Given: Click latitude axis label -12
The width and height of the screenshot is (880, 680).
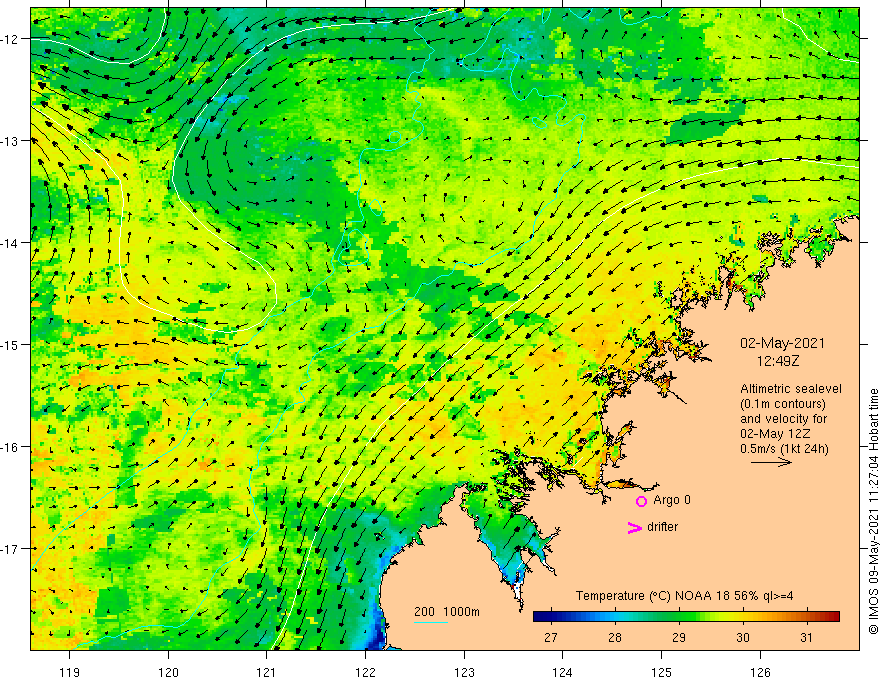Looking at the screenshot, I should pyautogui.click(x=10, y=39).
